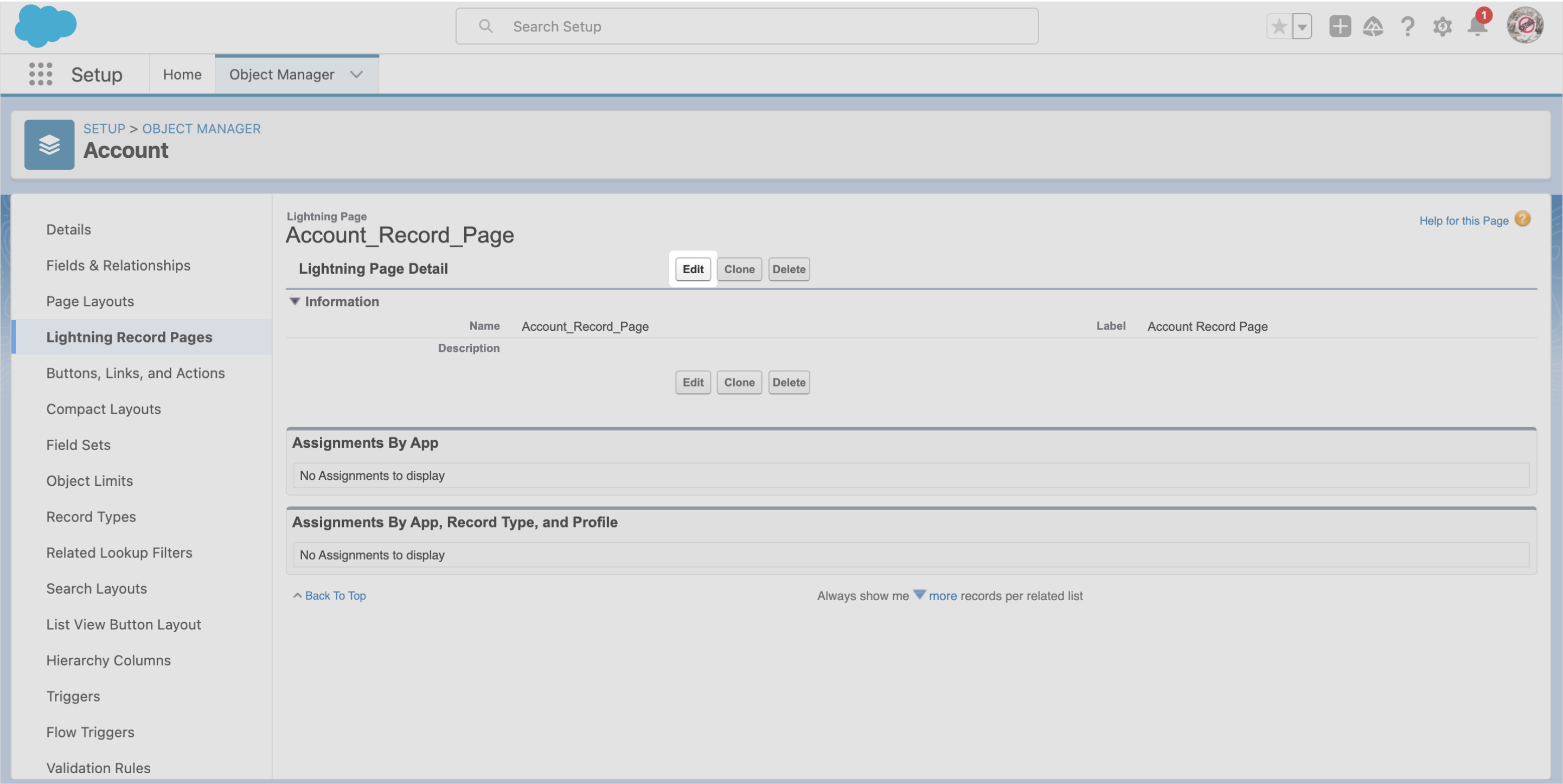Click the Salesforce cloud logo
The image size is (1563, 784).
tap(46, 26)
